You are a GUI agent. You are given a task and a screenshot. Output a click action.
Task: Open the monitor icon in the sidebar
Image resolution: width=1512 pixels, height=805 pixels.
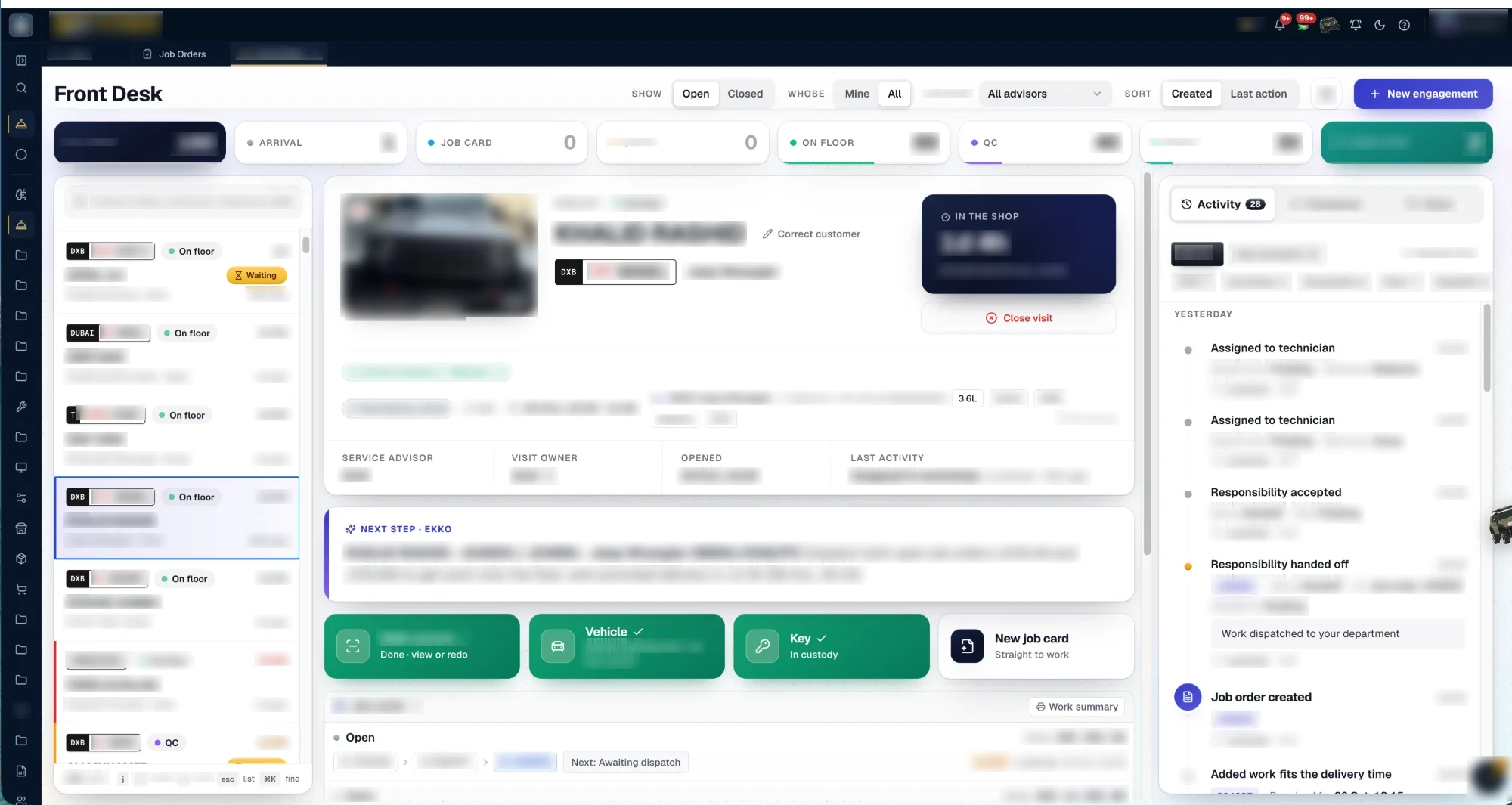click(21, 467)
